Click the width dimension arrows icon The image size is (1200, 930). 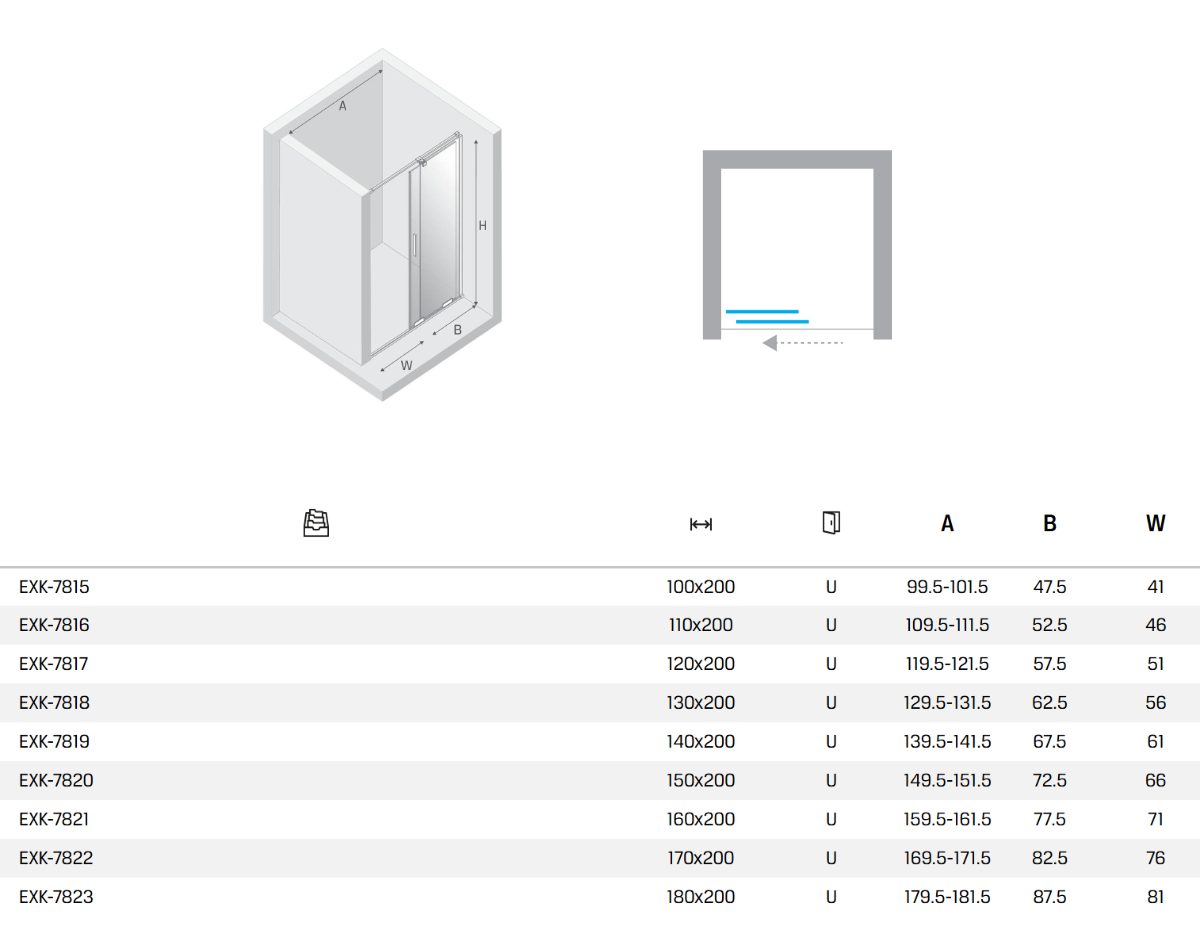click(x=700, y=524)
